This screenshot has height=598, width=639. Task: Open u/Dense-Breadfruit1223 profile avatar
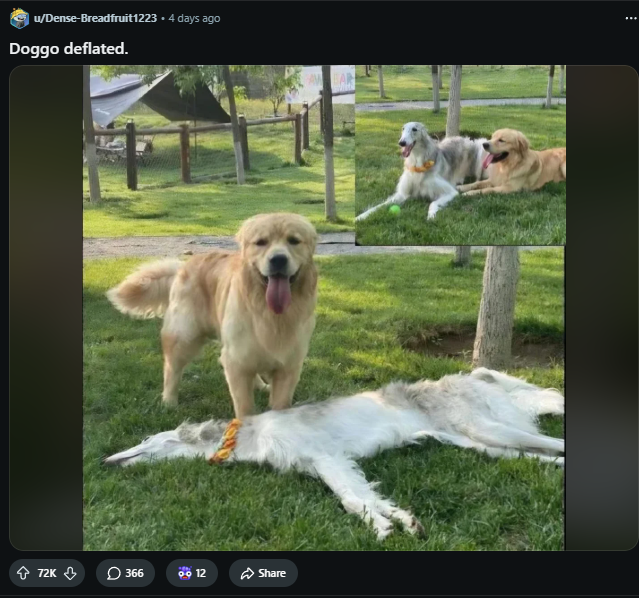[19, 18]
